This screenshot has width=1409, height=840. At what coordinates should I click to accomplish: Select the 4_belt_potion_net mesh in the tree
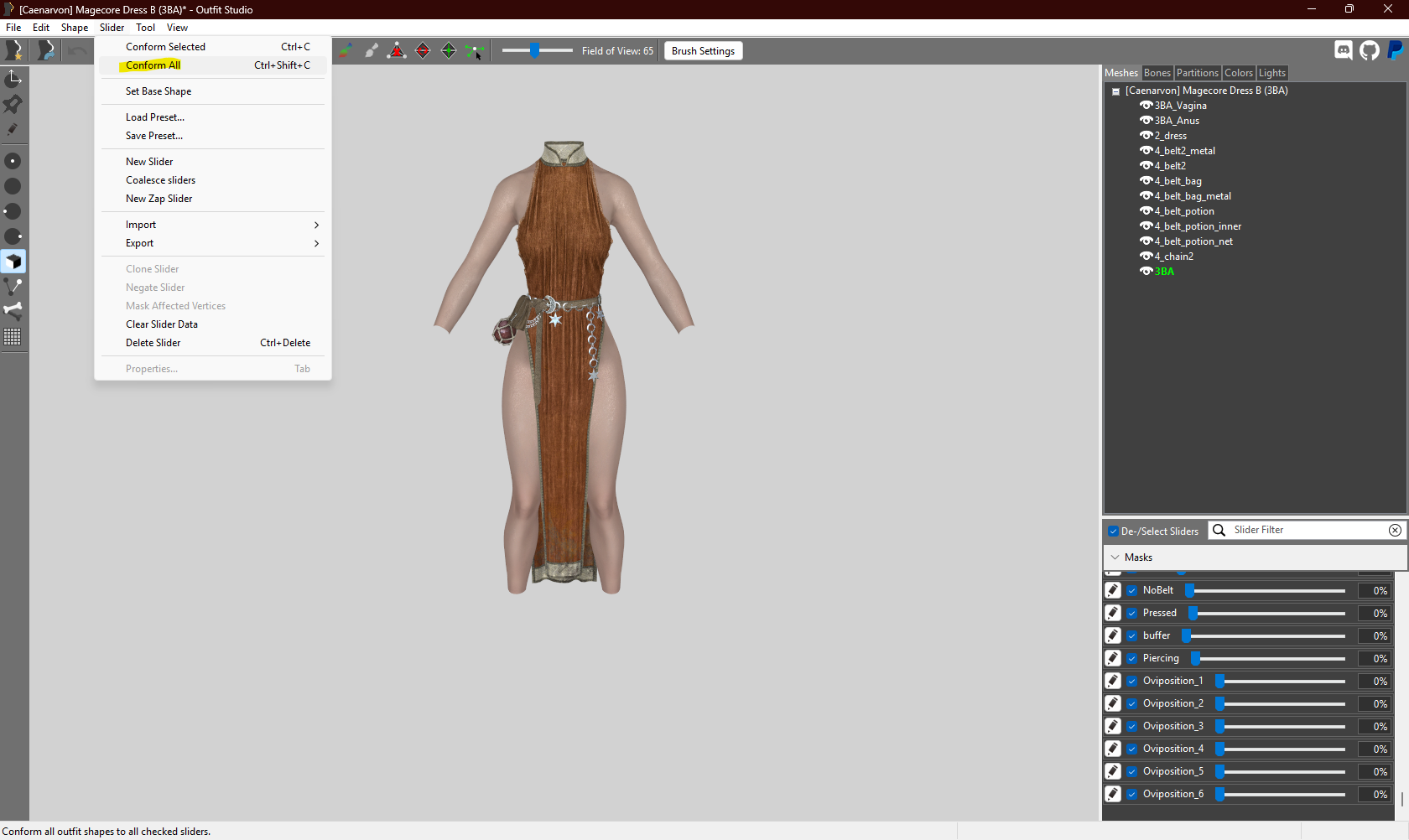coord(1193,241)
